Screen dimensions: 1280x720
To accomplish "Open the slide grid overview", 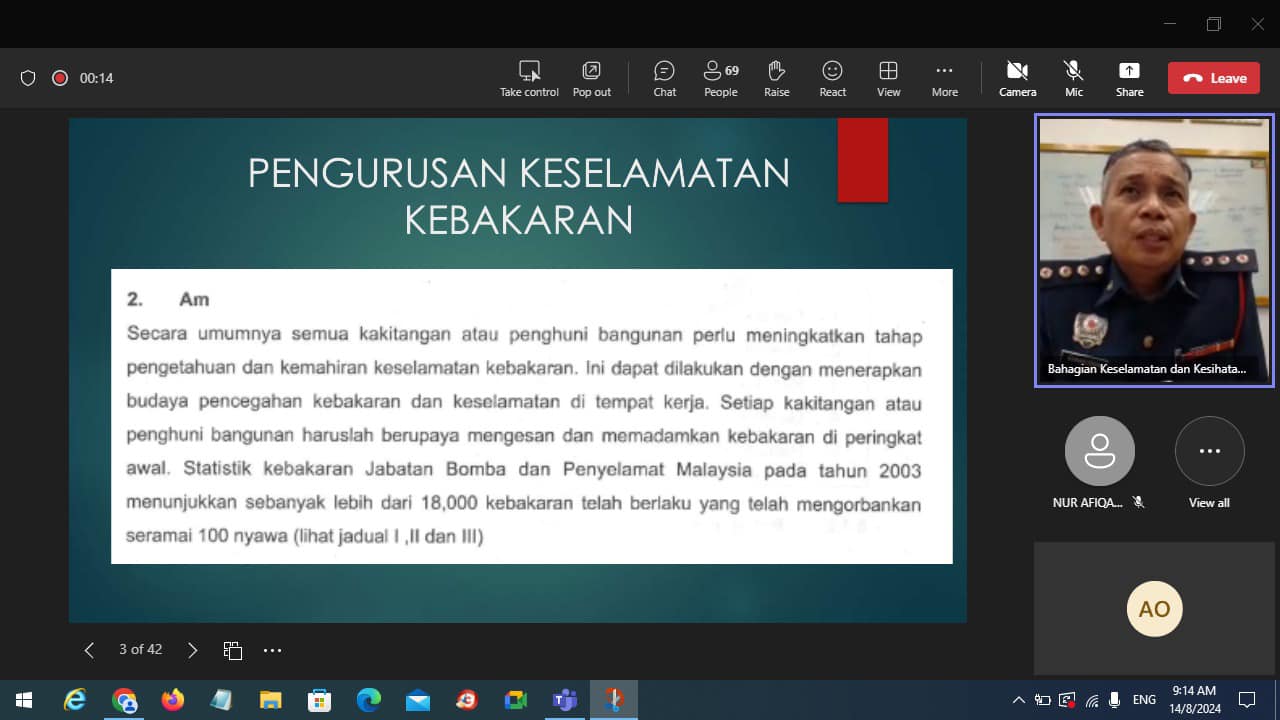I will [233, 650].
